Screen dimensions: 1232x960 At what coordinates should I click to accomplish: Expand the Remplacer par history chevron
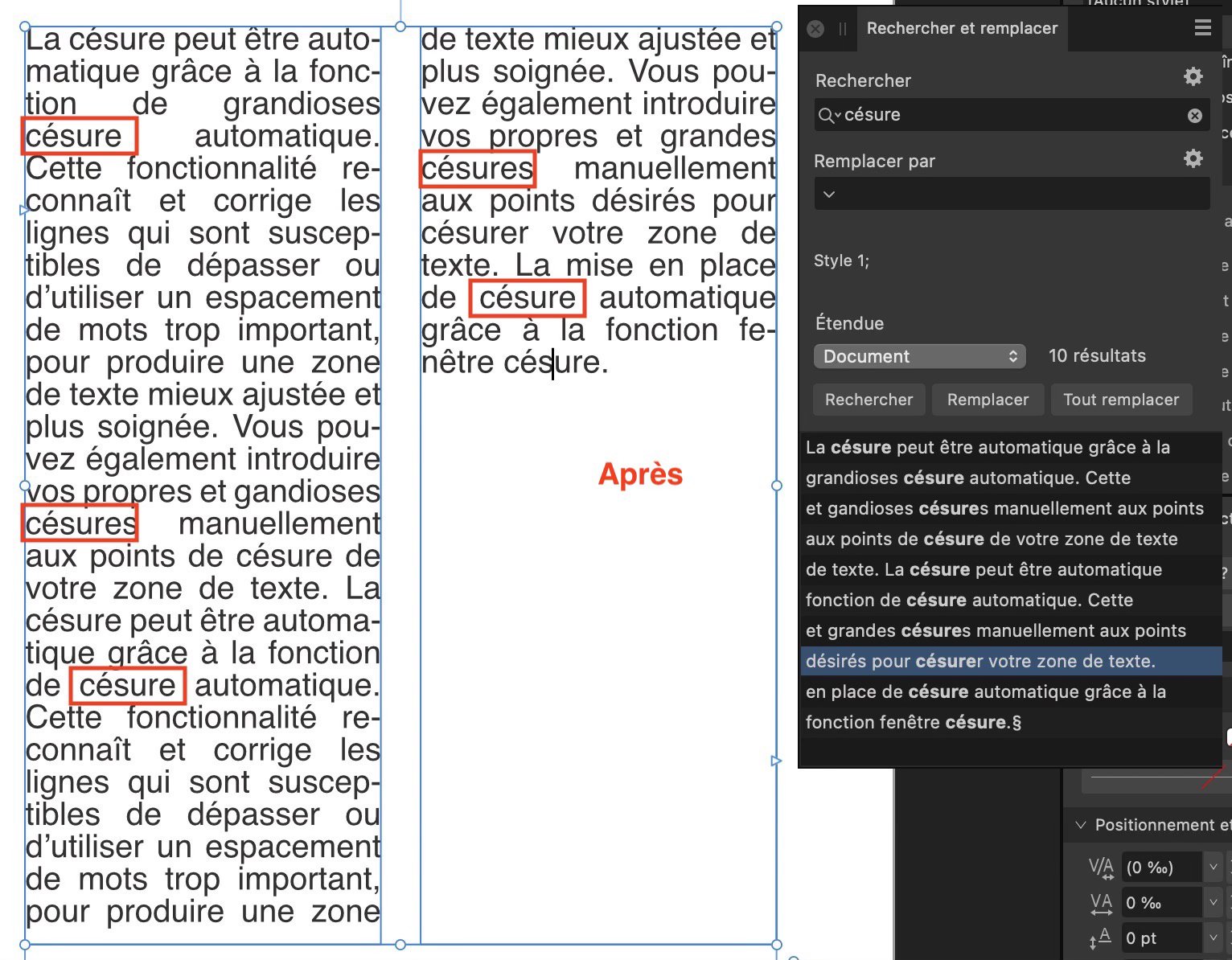[829, 195]
